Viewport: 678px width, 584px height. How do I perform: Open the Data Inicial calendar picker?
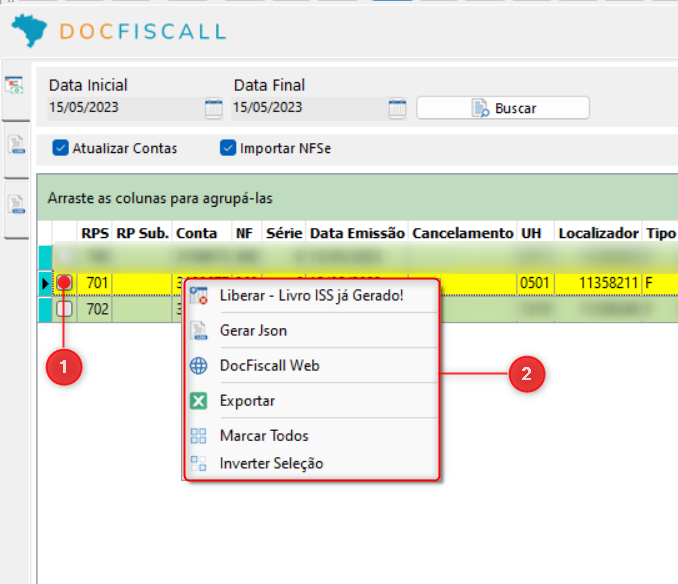pos(214,108)
